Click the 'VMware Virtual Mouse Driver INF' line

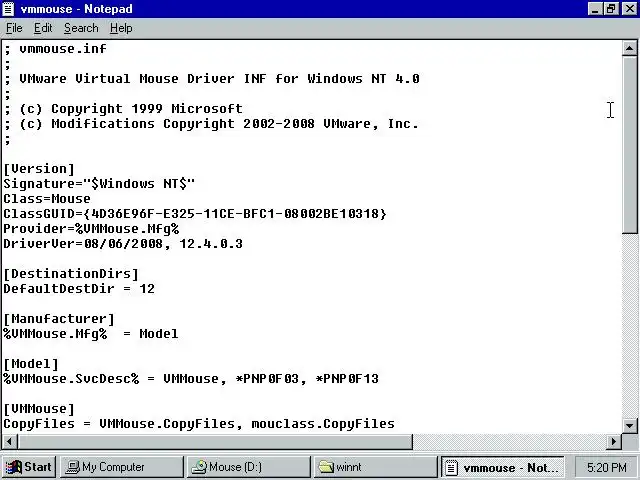[212, 78]
